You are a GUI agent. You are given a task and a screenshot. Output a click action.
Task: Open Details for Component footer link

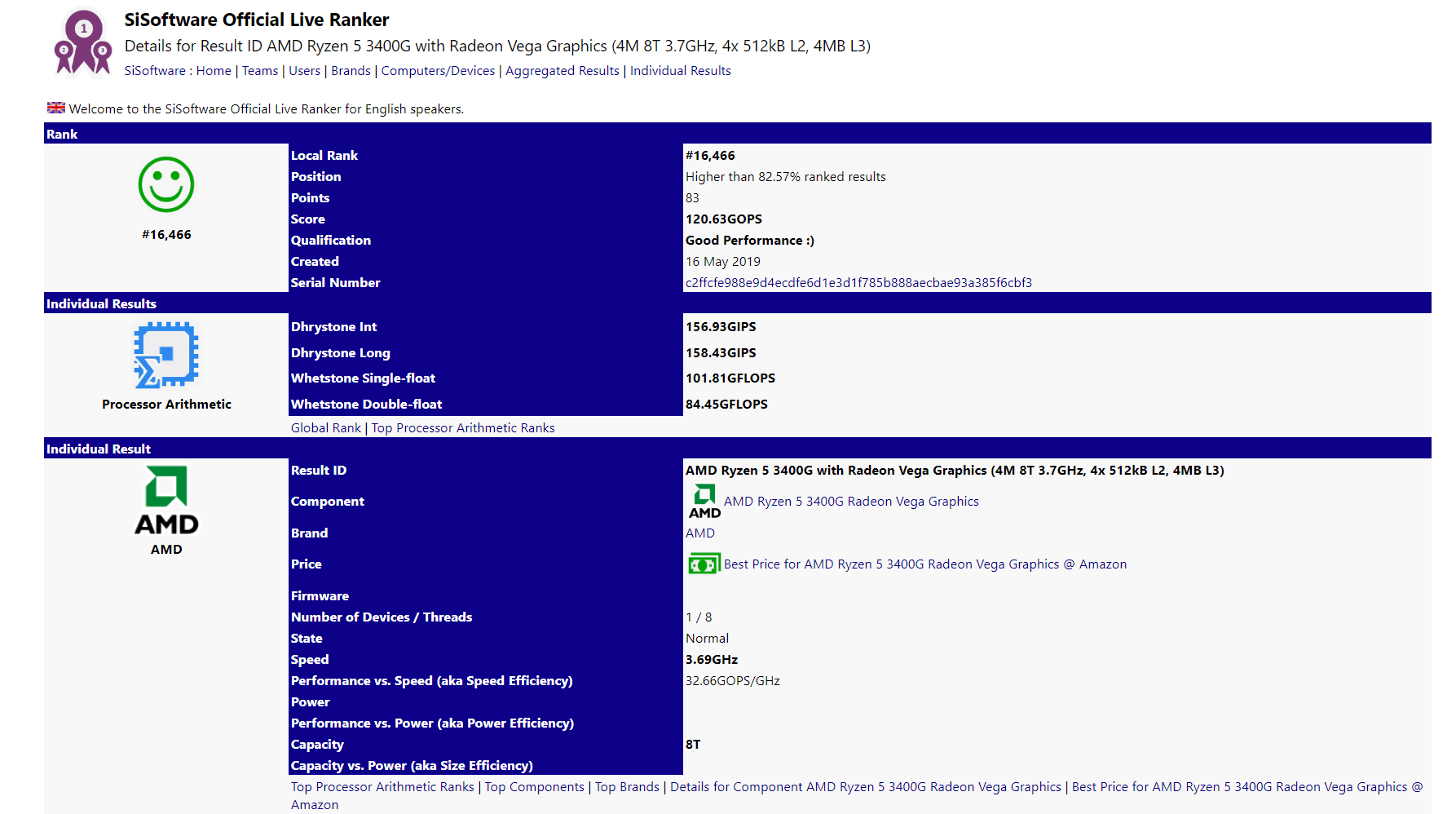866,787
